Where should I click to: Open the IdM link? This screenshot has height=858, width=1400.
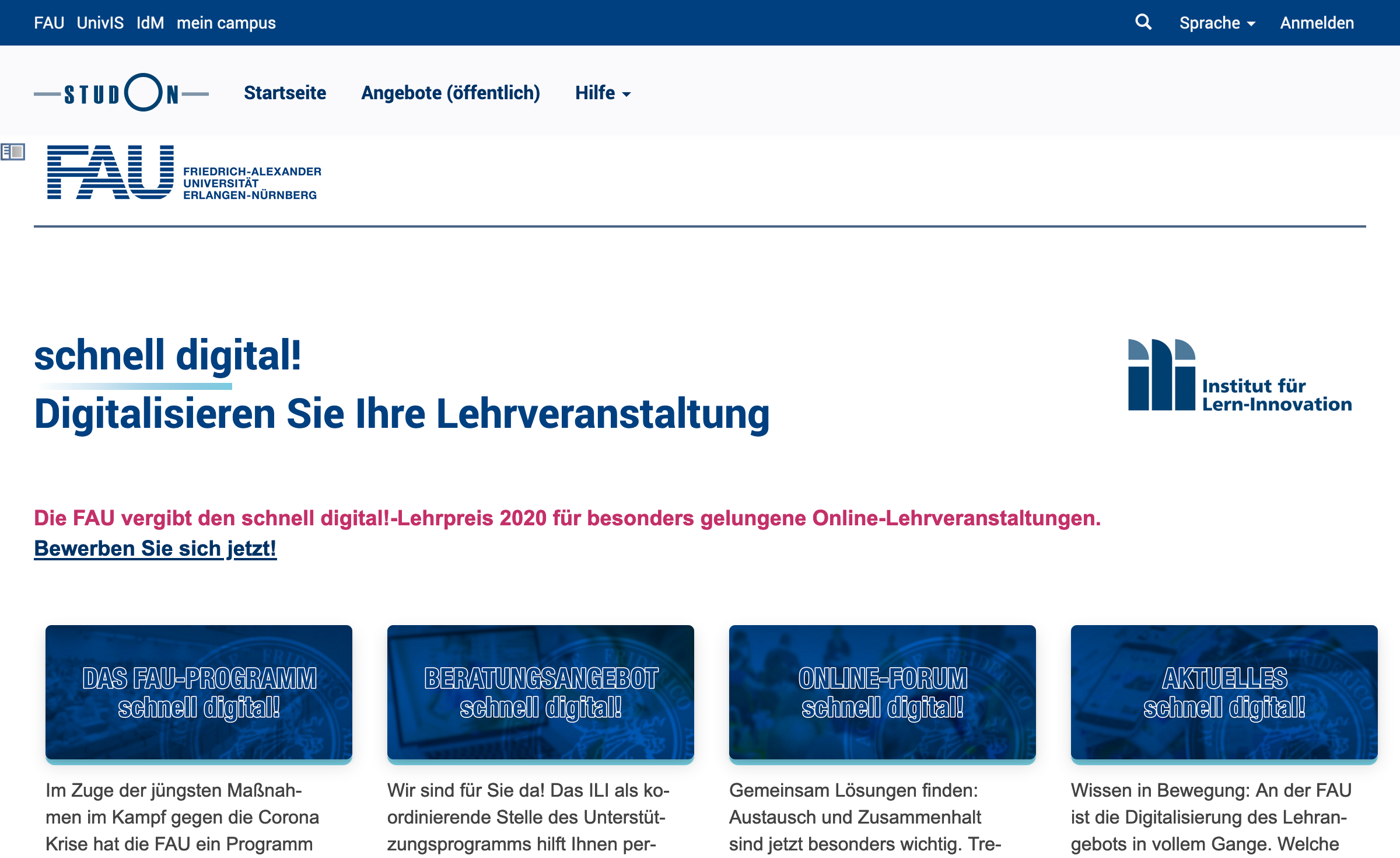coord(150,23)
